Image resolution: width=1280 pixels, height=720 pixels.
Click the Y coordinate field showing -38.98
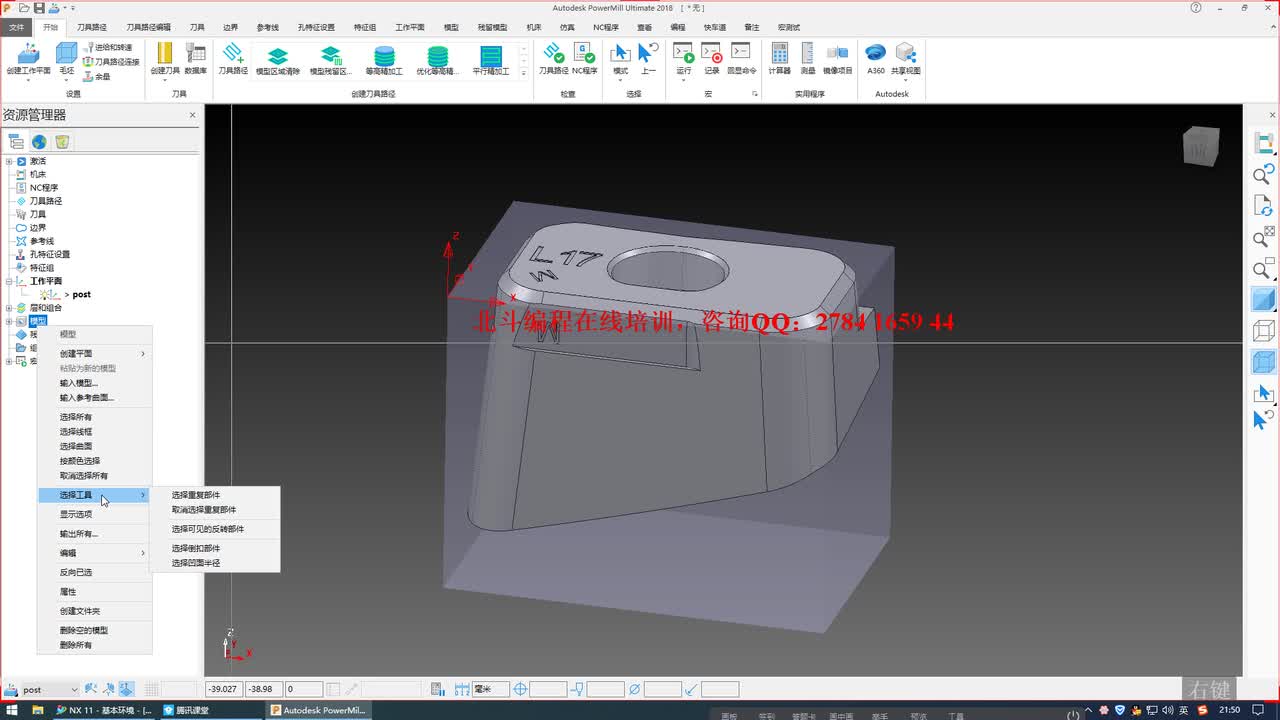coord(263,689)
